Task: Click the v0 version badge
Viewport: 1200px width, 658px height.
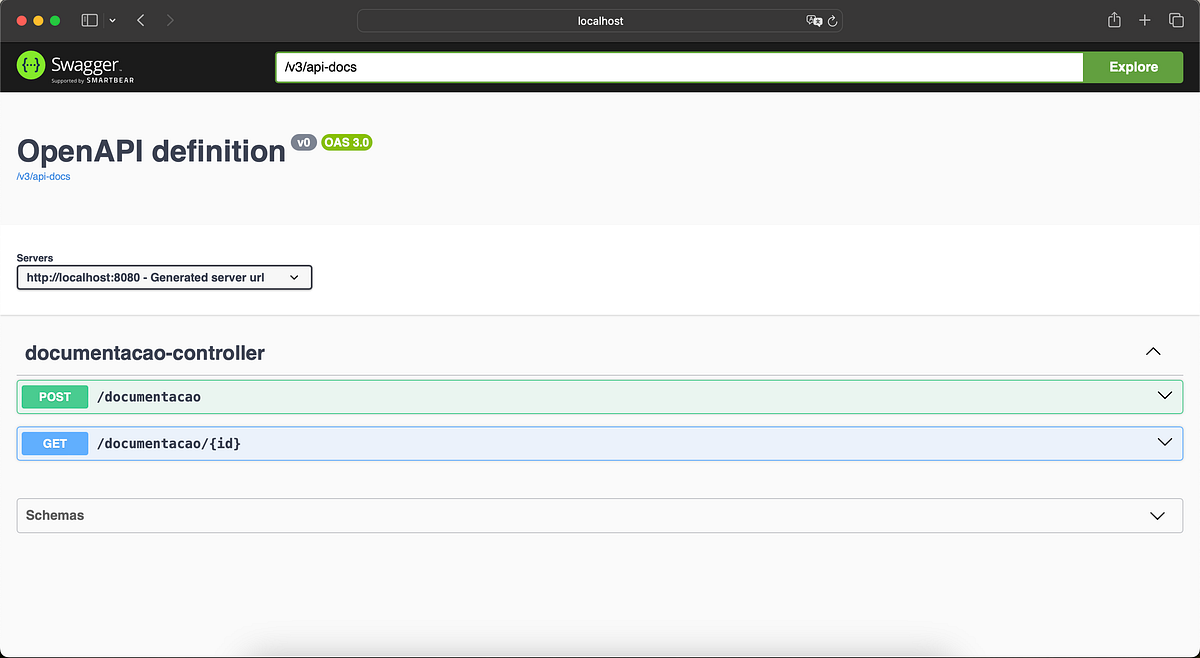Action: tap(304, 142)
